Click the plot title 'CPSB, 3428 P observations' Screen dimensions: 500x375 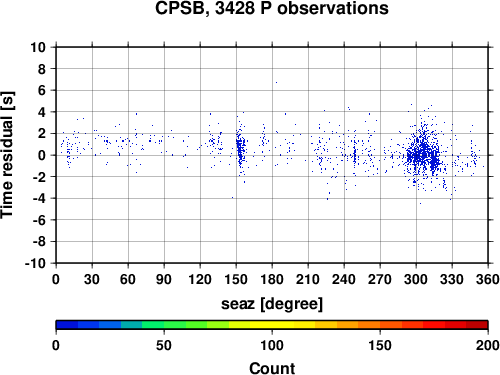(x=272, y=8)
